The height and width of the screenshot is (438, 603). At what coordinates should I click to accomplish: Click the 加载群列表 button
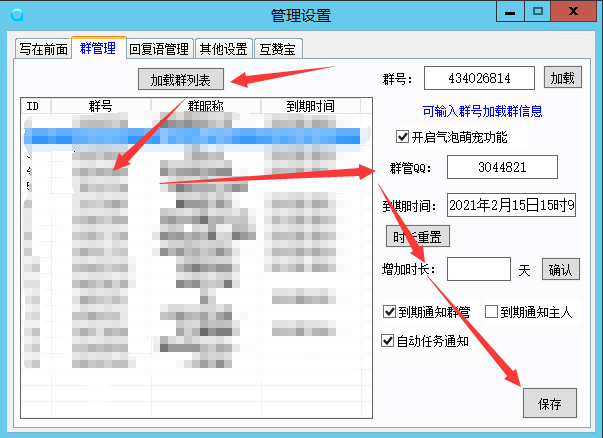pyautogui.click(x=187, y=79)
